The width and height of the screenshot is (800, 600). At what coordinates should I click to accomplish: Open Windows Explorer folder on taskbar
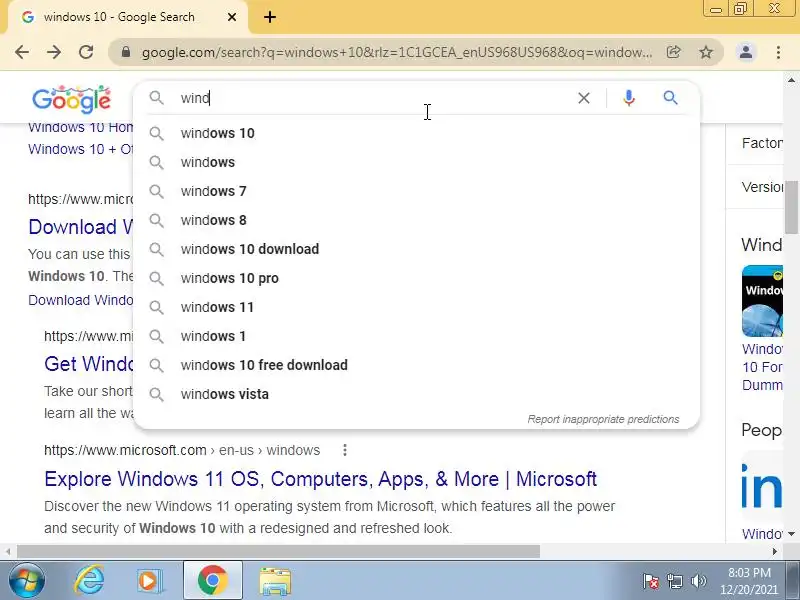pos(275,581)
